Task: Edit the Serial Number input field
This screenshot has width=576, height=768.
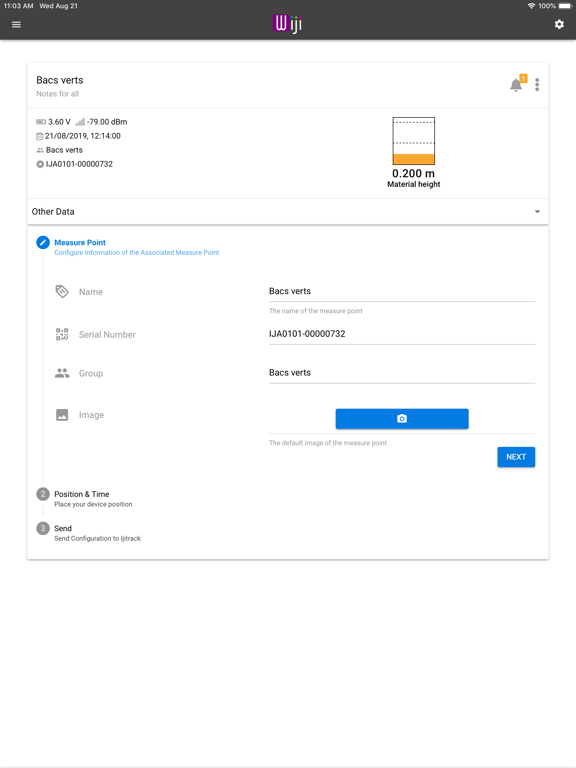Action: click(402, 334)
